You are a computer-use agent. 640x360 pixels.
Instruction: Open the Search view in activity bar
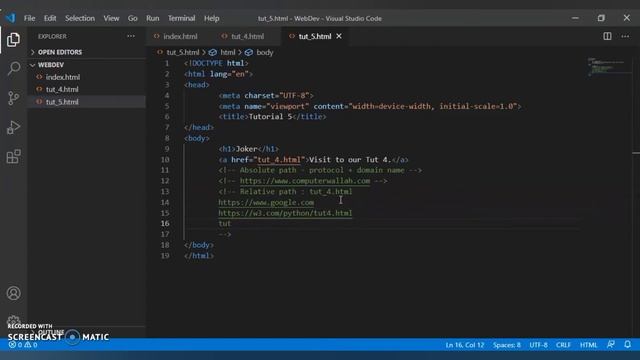pyautogui.click(x=13, y=68)
